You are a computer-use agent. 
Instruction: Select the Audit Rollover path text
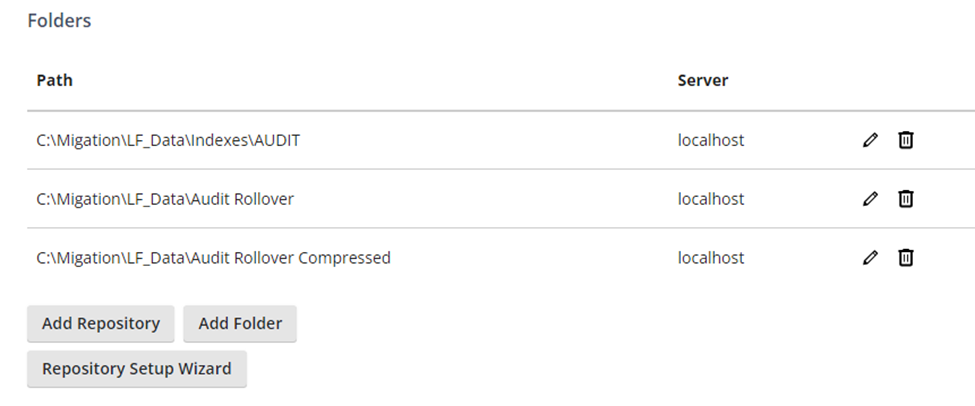pyautogui.click(x=165, y=199)
